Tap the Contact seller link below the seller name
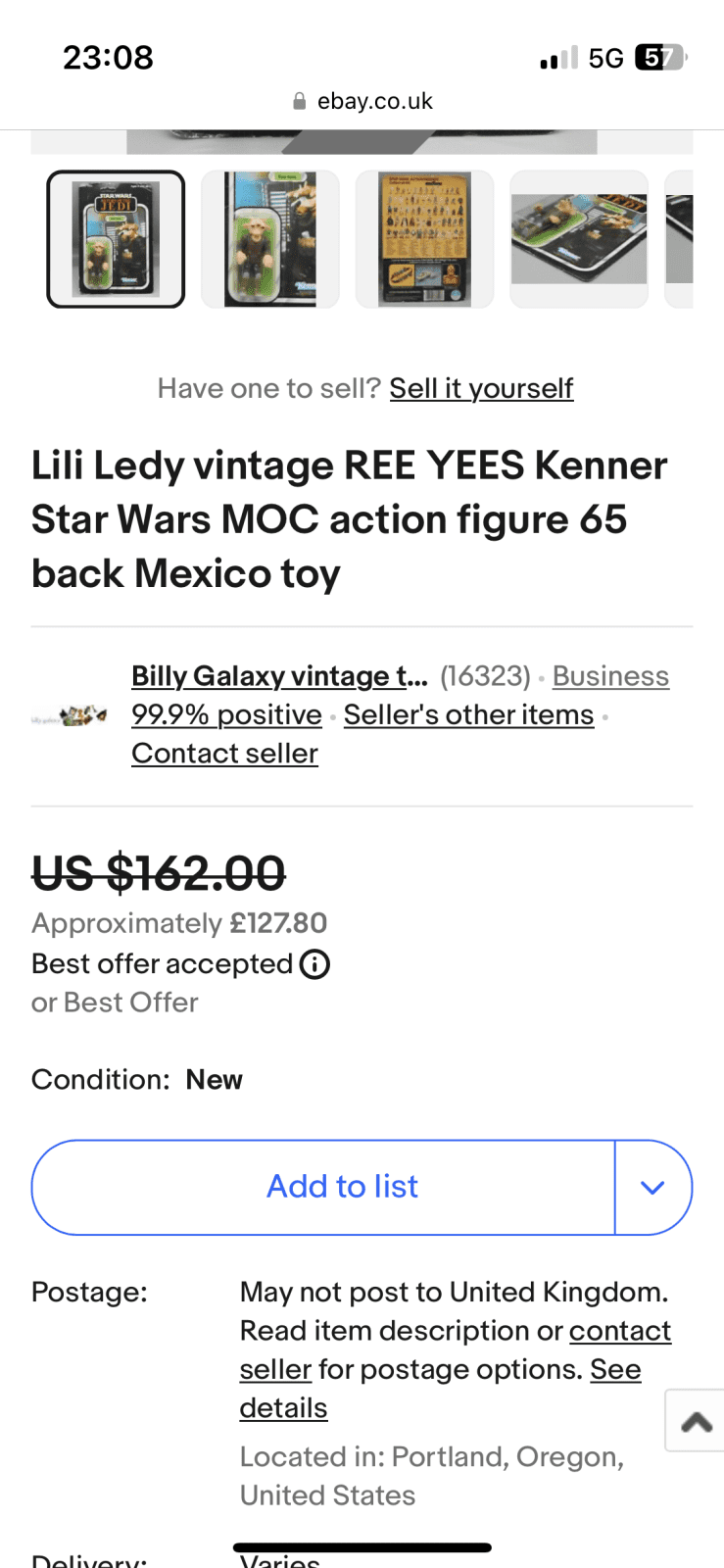 pos(224,754)
